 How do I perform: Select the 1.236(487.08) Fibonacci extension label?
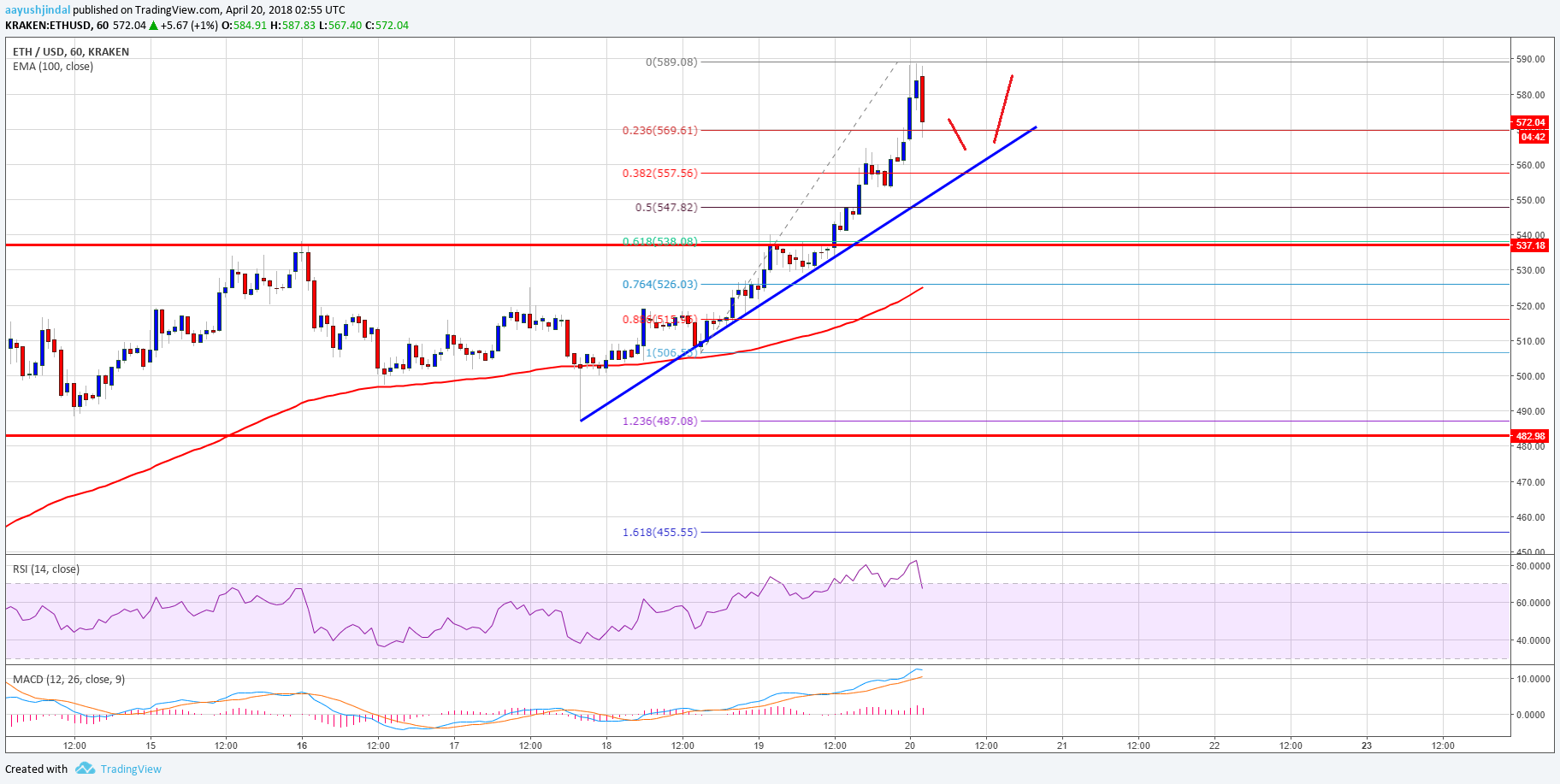[659, 421]
